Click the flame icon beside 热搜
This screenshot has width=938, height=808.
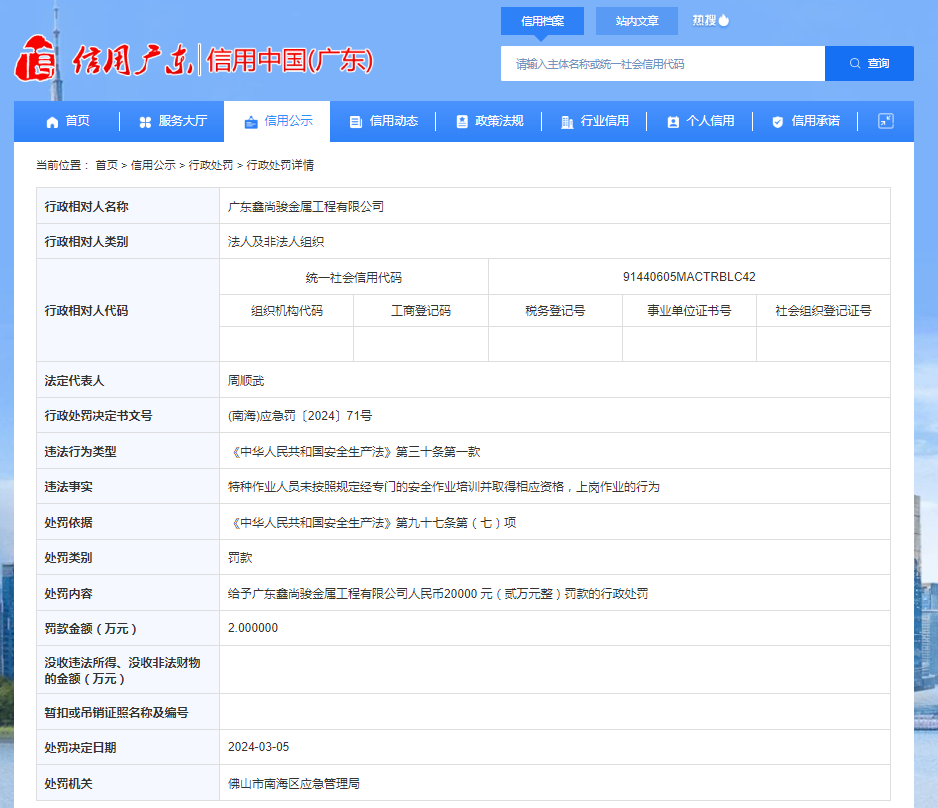pos(724,20)
